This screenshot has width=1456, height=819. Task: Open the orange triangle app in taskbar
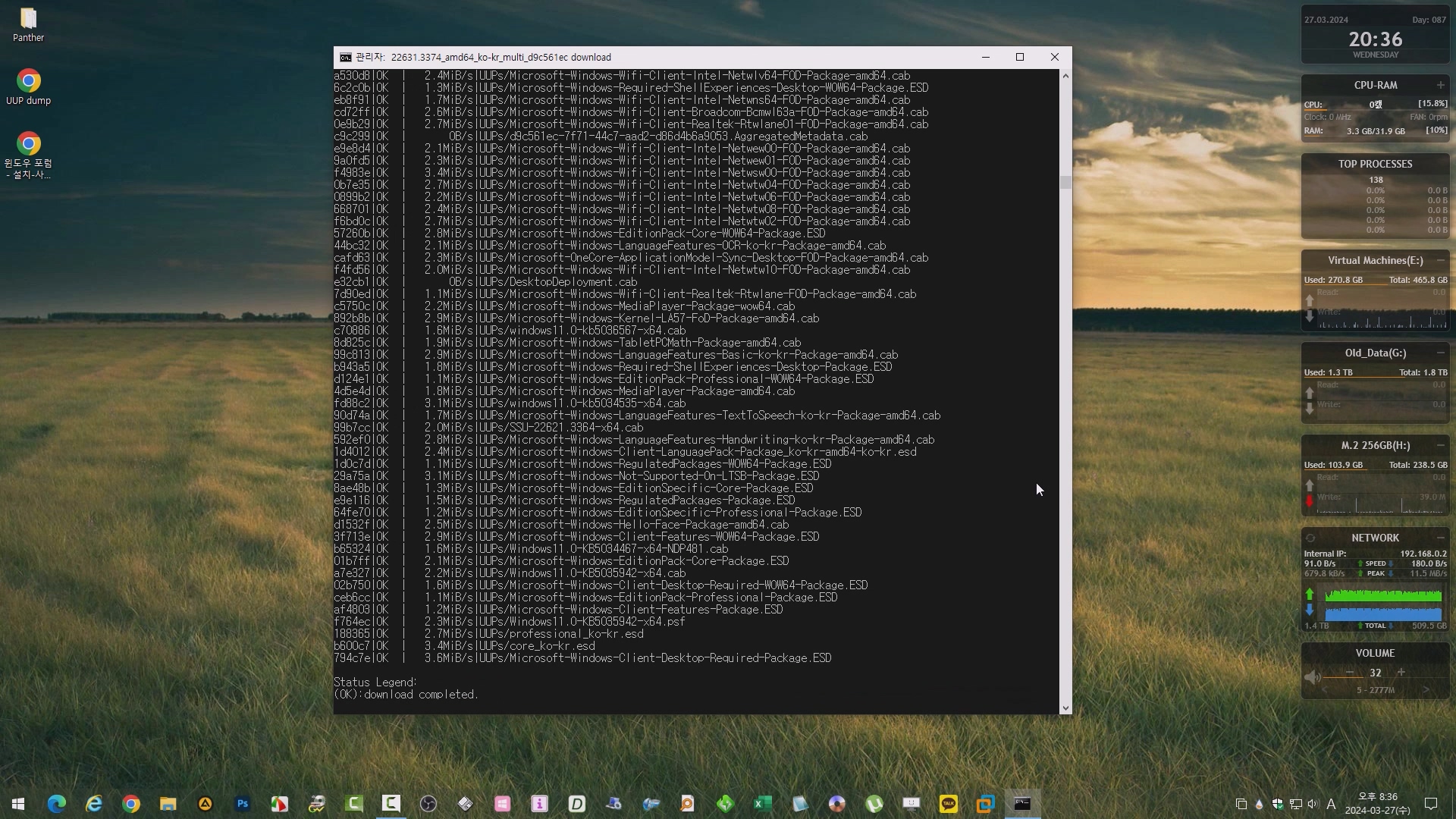click(206, 804)
